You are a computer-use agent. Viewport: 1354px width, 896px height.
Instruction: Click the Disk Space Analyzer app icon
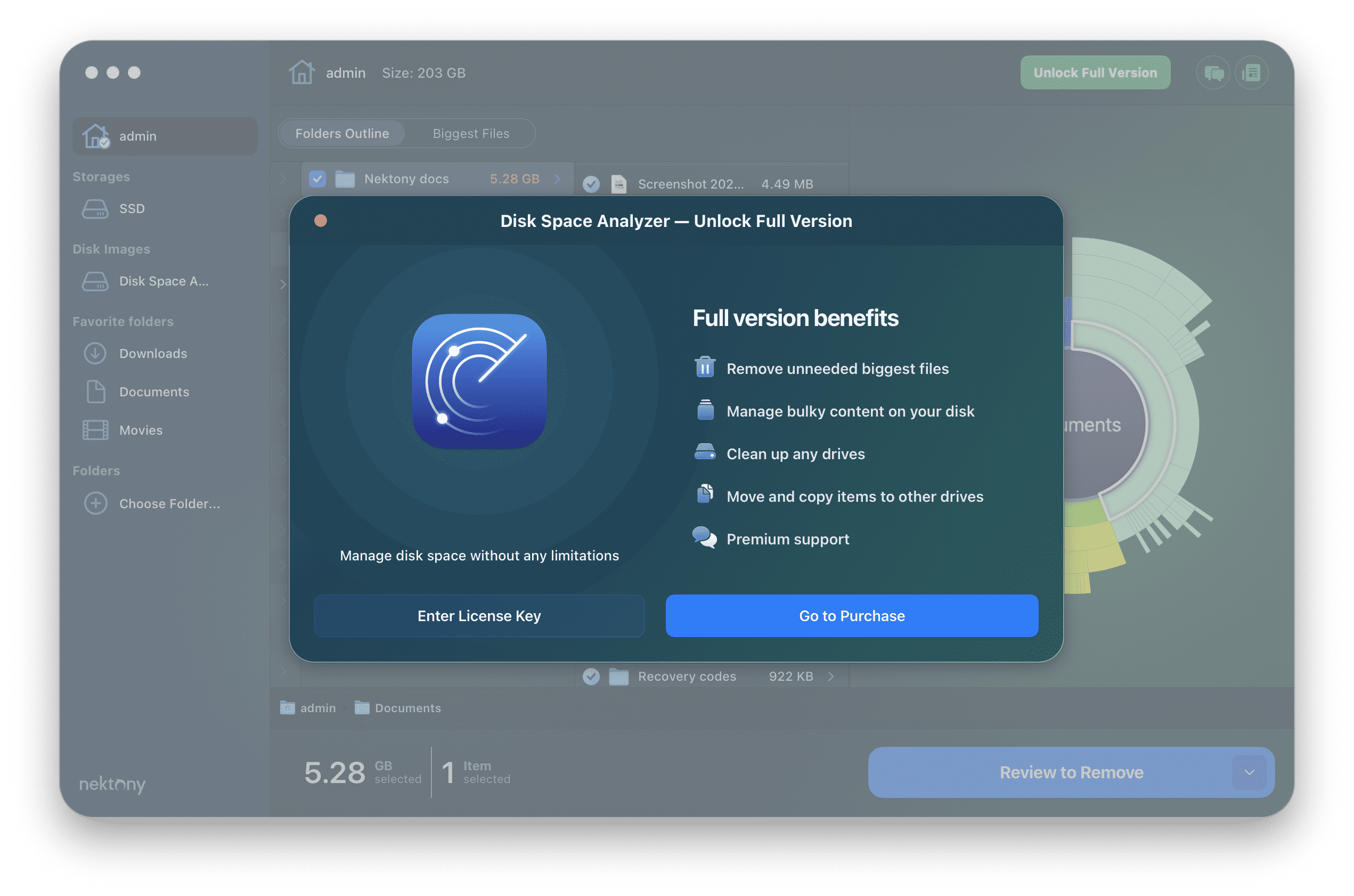(479, 381)
